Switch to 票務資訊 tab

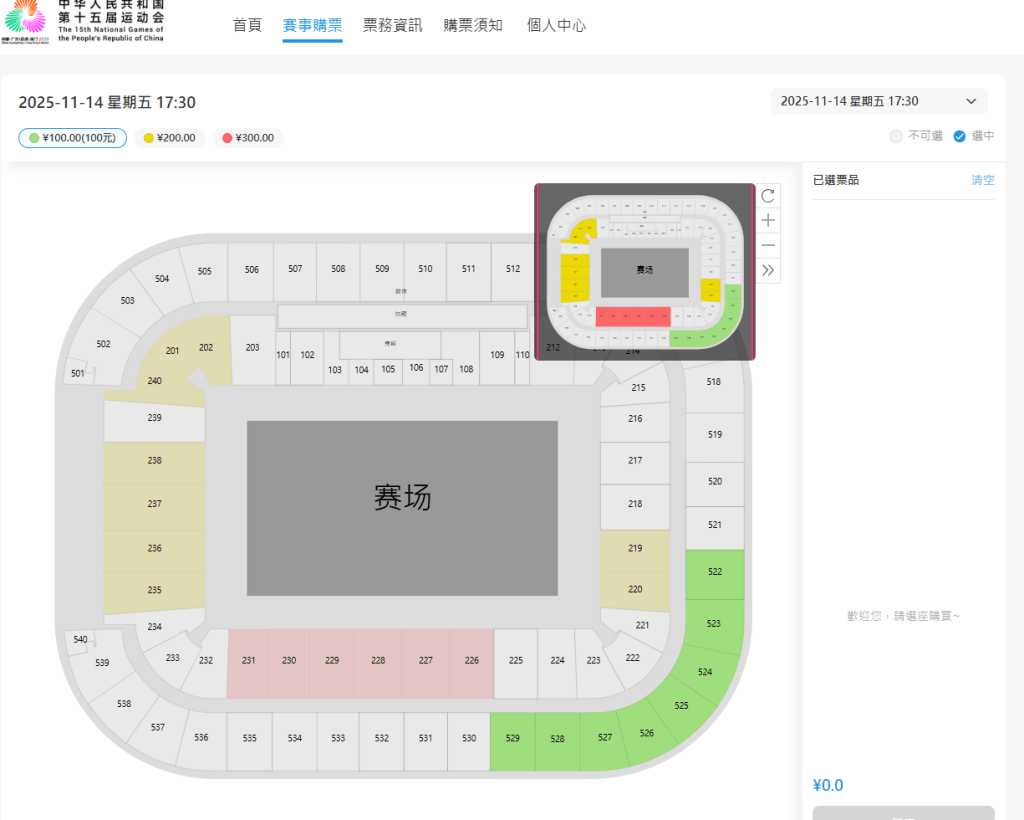pos(392,25)
